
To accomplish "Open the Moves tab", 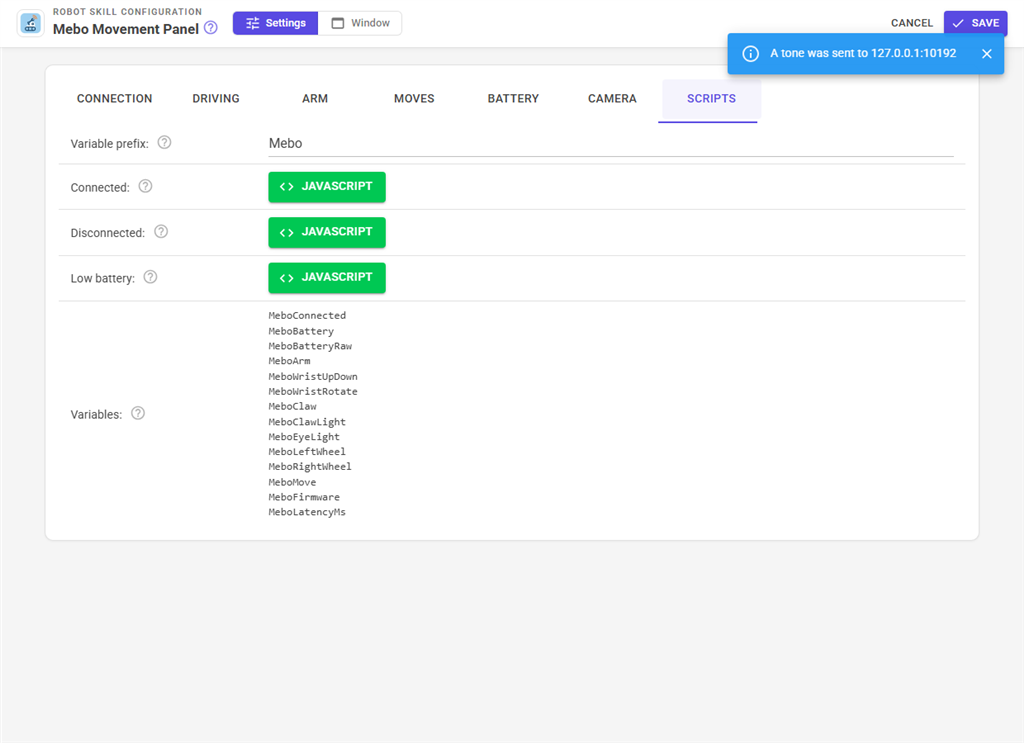I will click(414, 99).
